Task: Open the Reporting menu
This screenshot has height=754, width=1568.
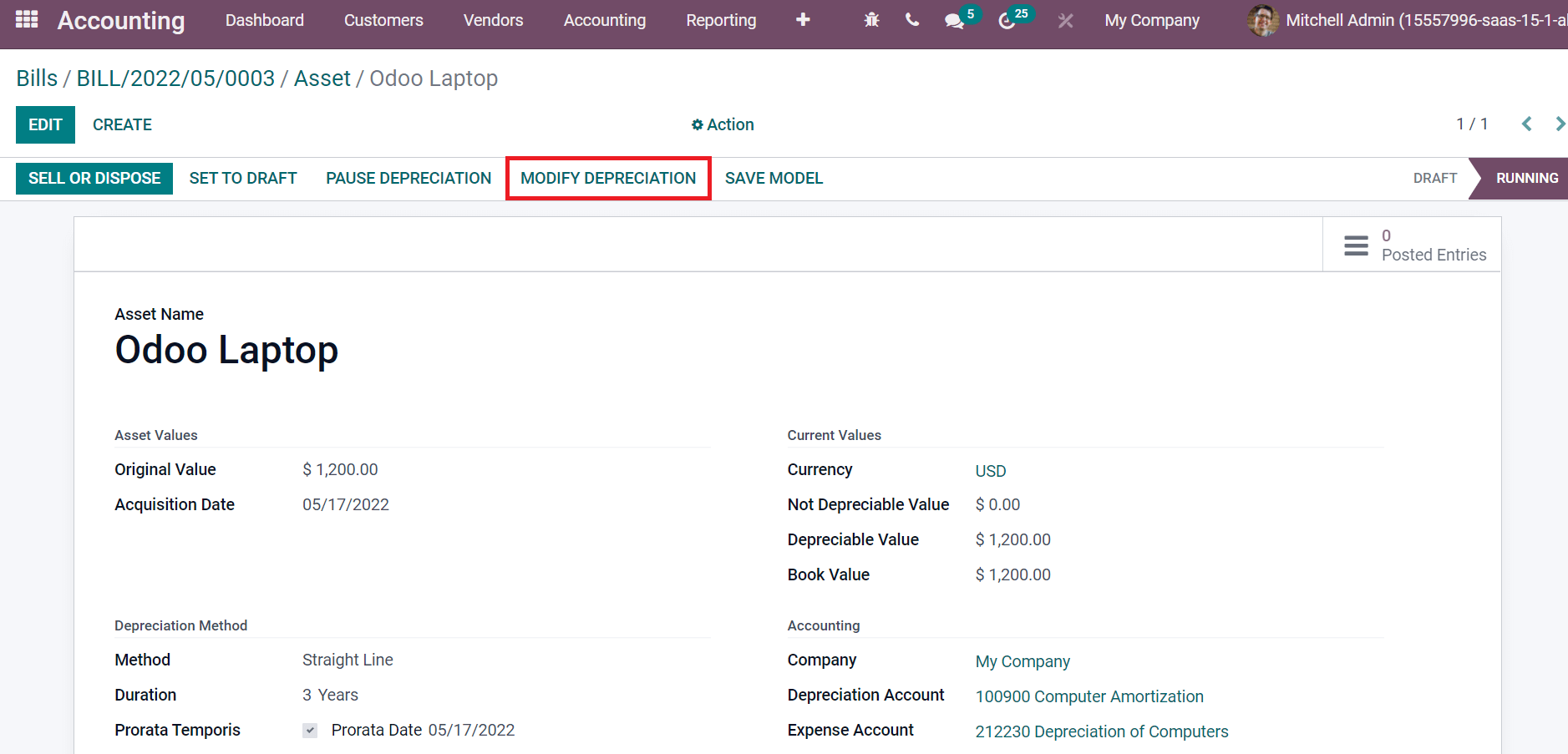Action: (x=721, y=20)
